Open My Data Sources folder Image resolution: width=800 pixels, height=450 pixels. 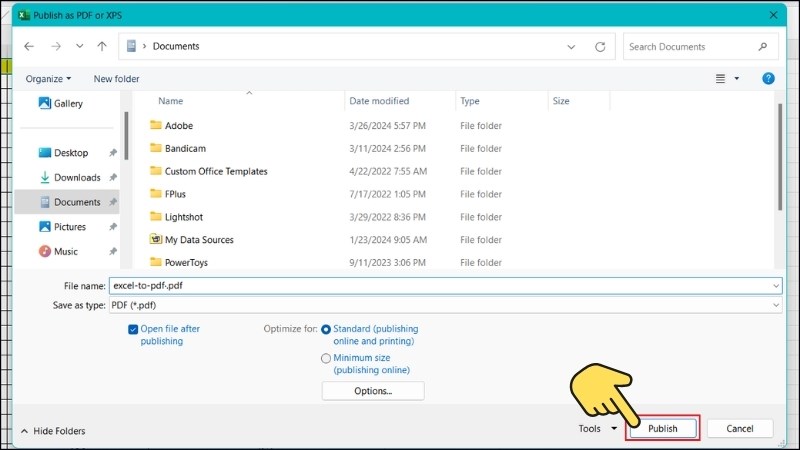(x=198, y=240)
